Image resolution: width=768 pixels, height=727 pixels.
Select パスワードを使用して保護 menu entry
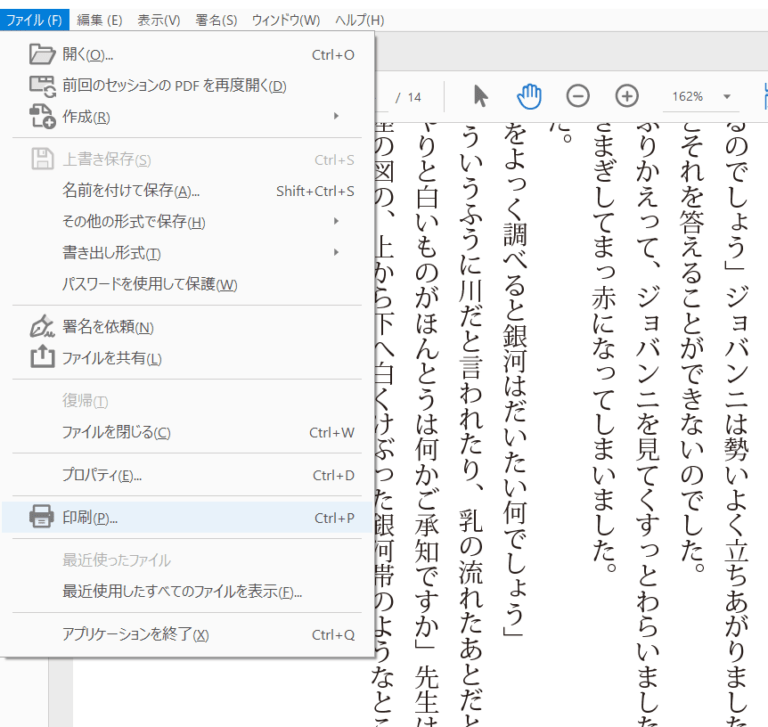(x=150, y=284)
